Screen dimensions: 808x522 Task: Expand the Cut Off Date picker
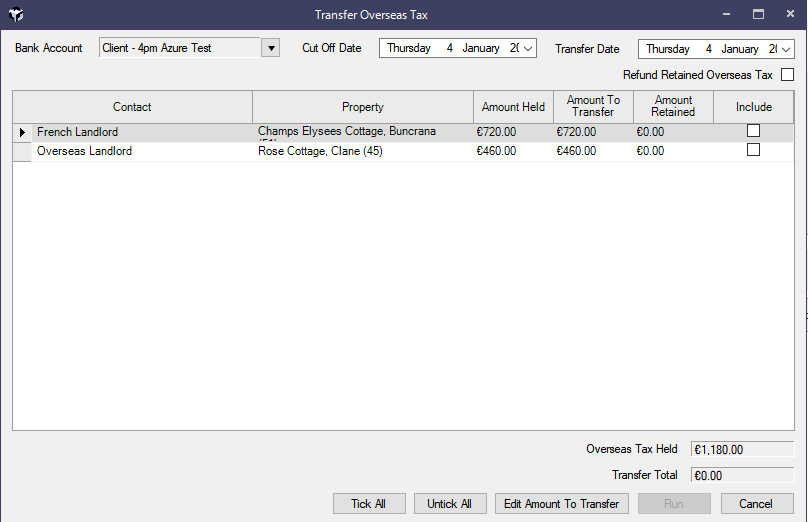click(529, 48)
